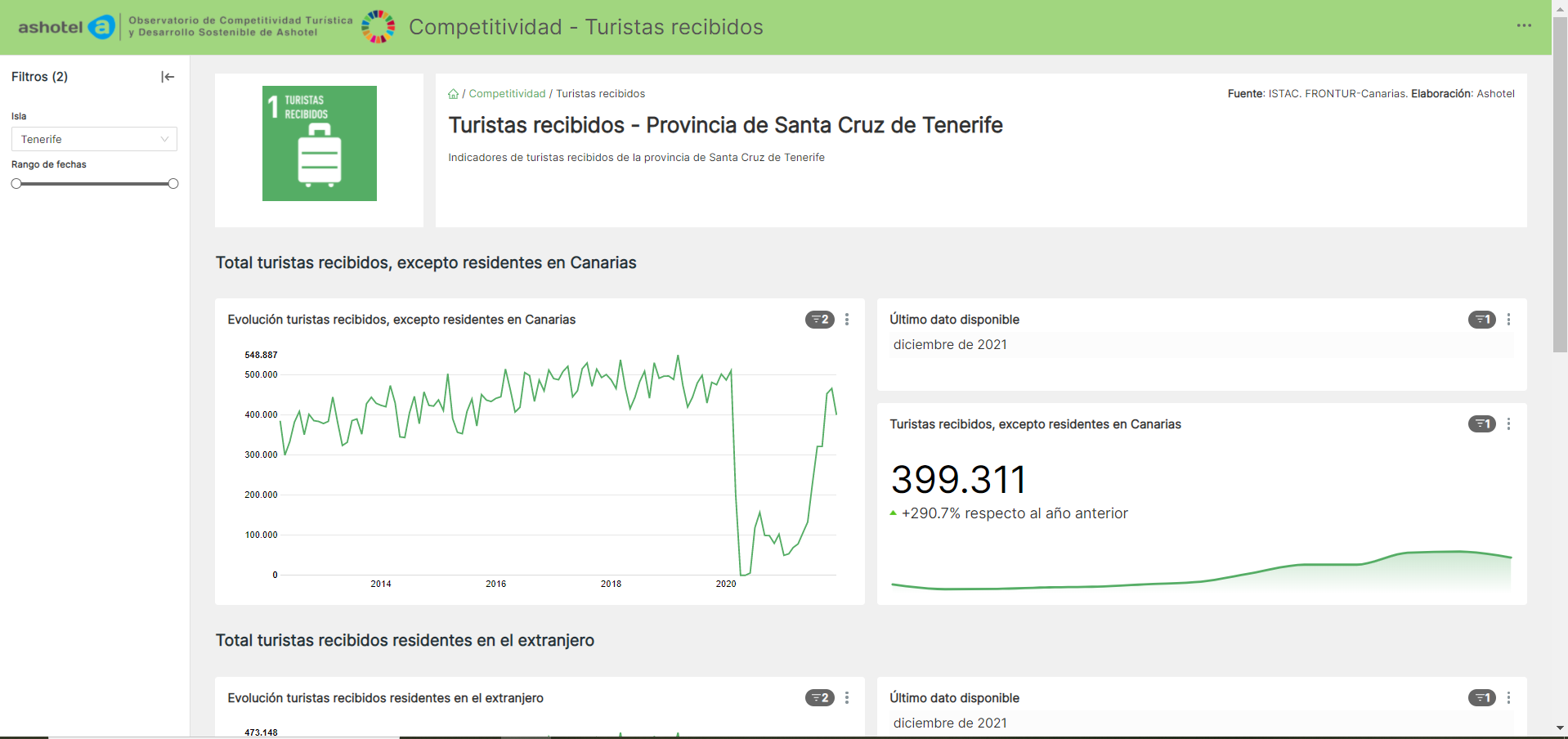Open kebab menu of Evolución residentes extranjero chart
Screen dimensions: 1568x739
[x=847, y=698]
